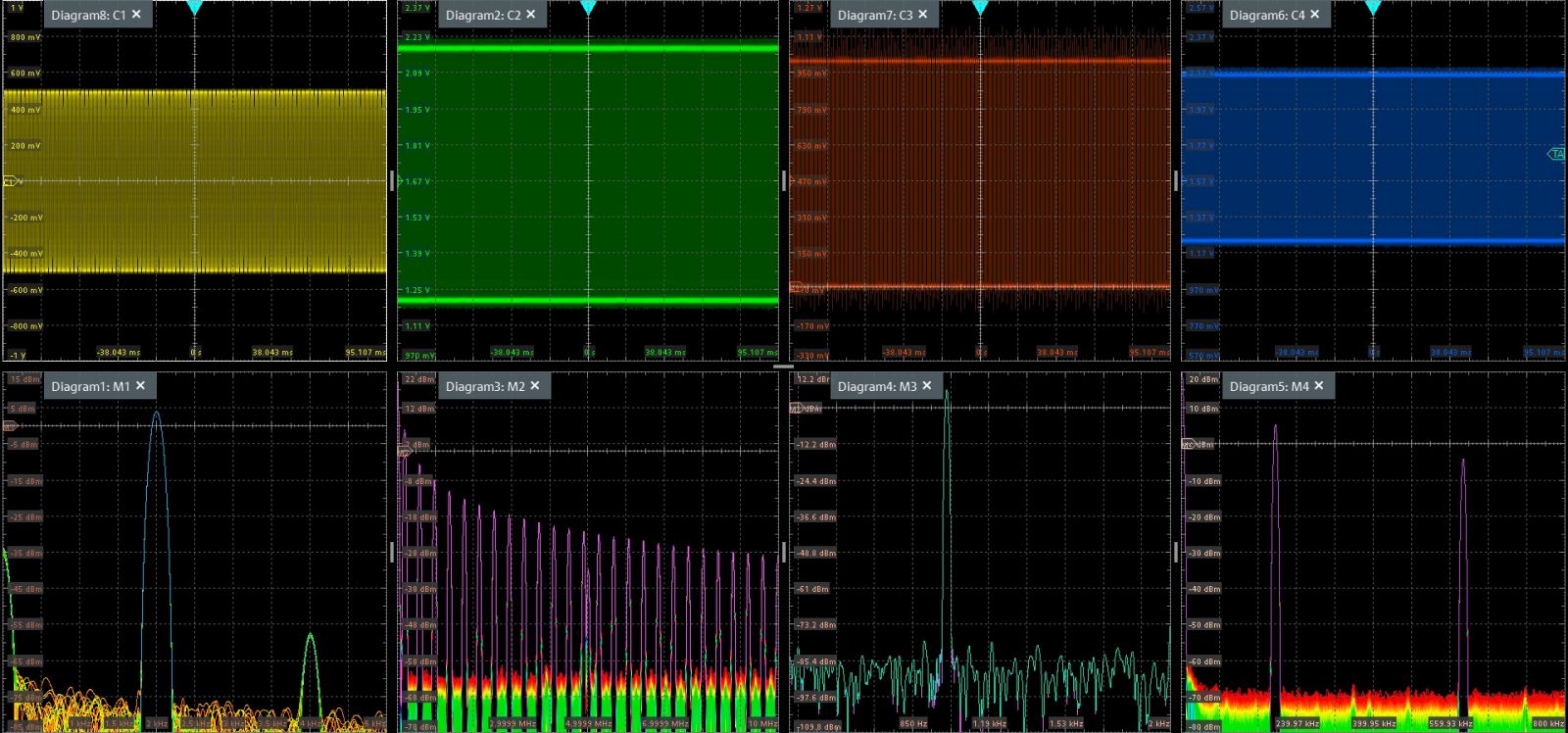
Task: Click the 239.97 kHz frequency label
Action: point(1297,724)
